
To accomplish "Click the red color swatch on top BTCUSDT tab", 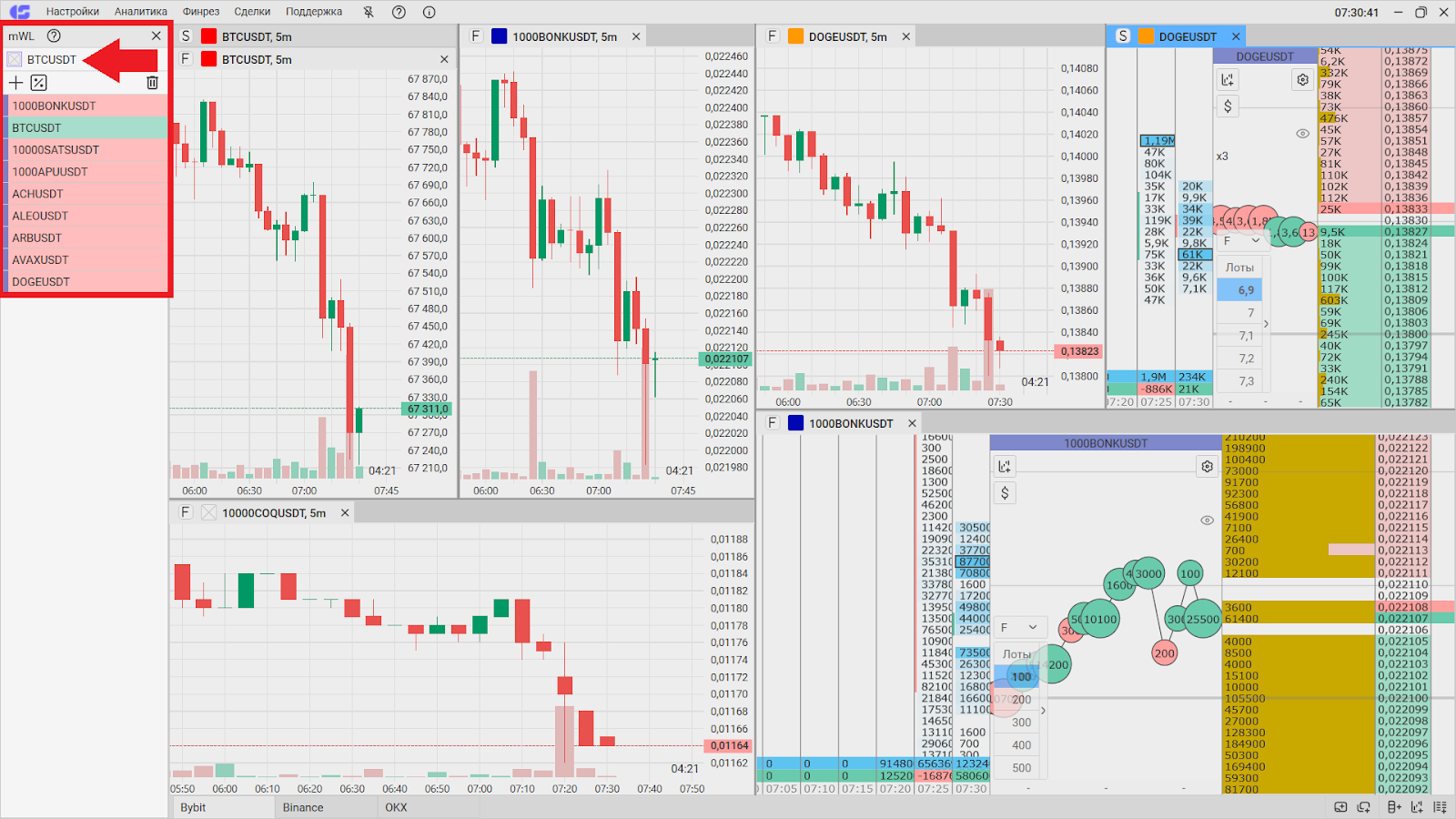I will point(208,36).
